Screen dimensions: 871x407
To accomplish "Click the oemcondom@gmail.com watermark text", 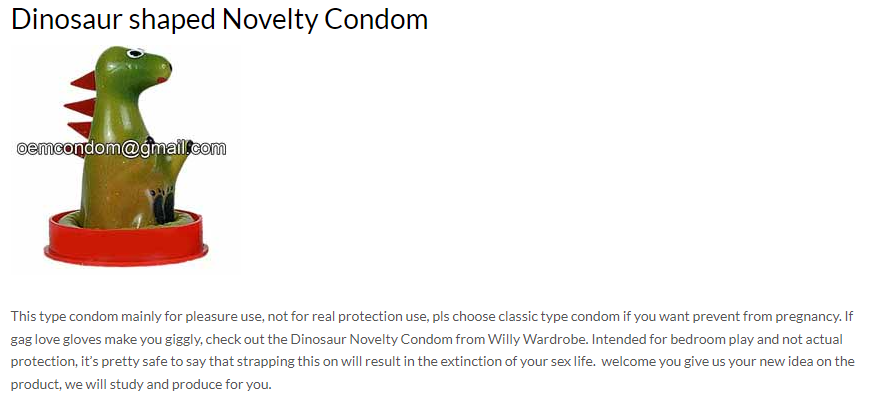I will coord(121,148).
